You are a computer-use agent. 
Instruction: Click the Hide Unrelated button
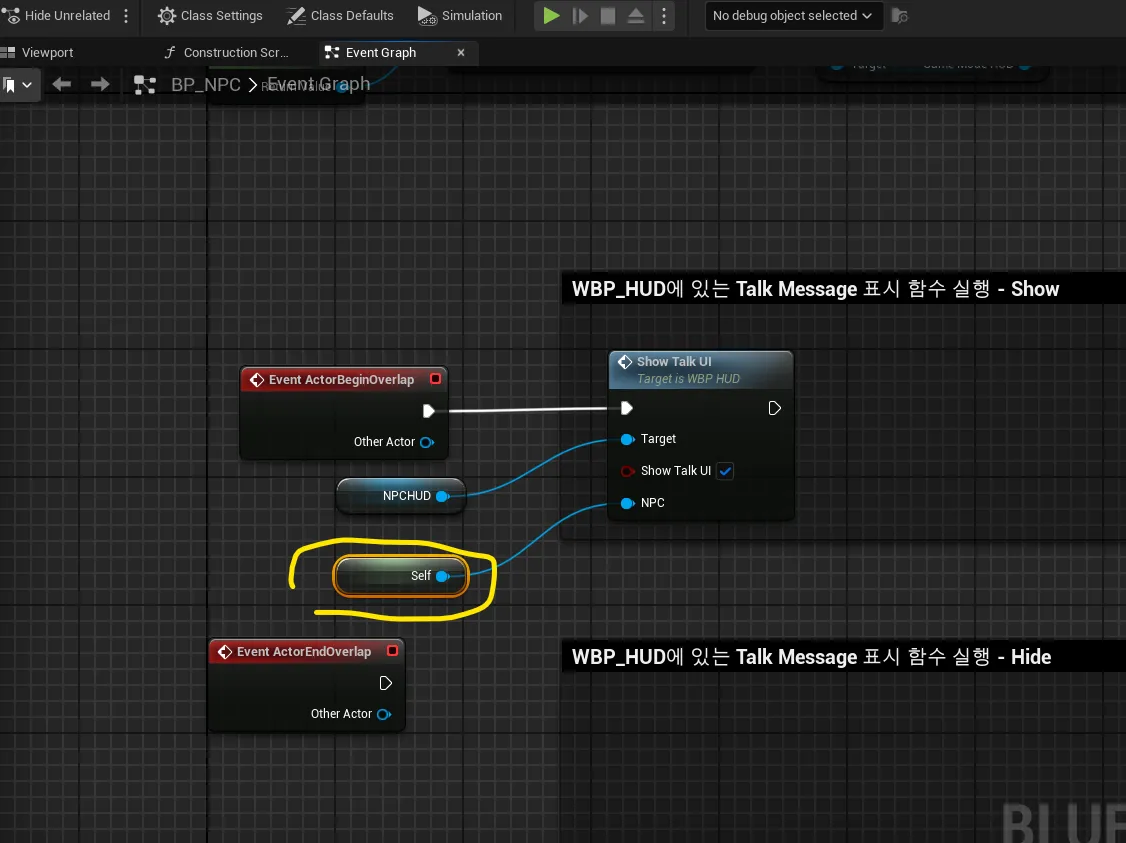(56, 15)
